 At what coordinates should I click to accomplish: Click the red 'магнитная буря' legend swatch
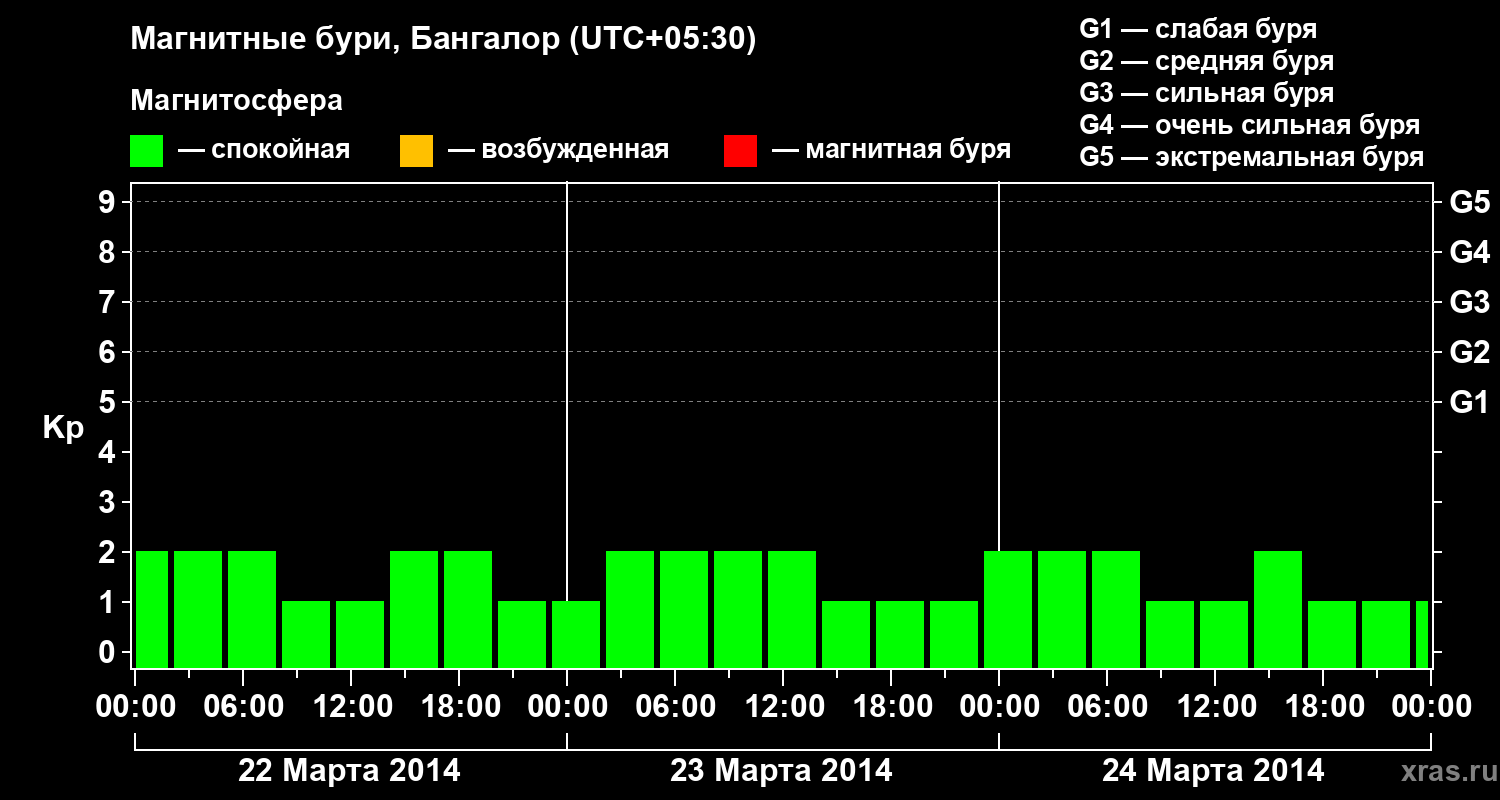740,151
